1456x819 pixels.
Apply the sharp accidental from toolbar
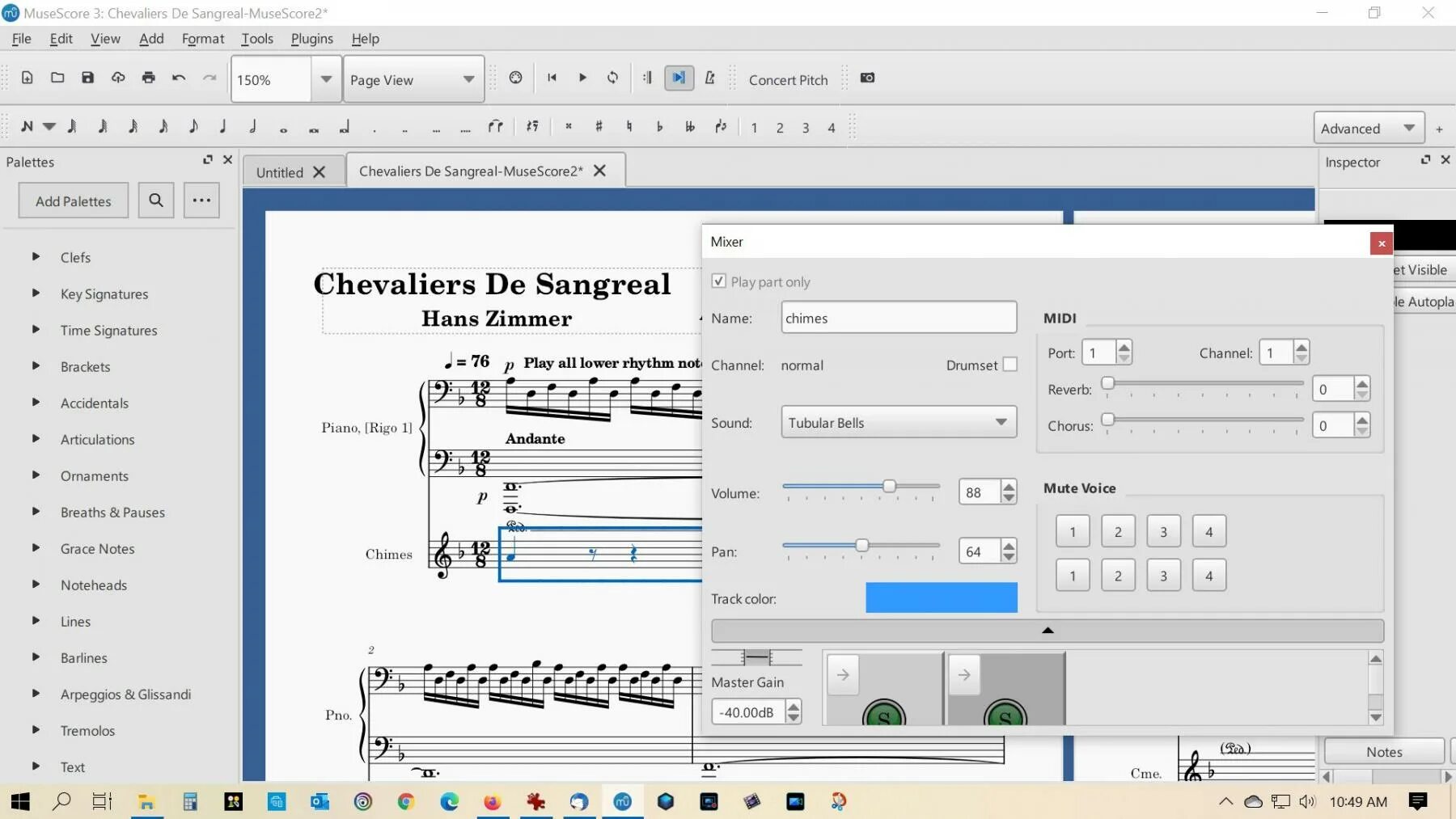[x=599, y=127]
